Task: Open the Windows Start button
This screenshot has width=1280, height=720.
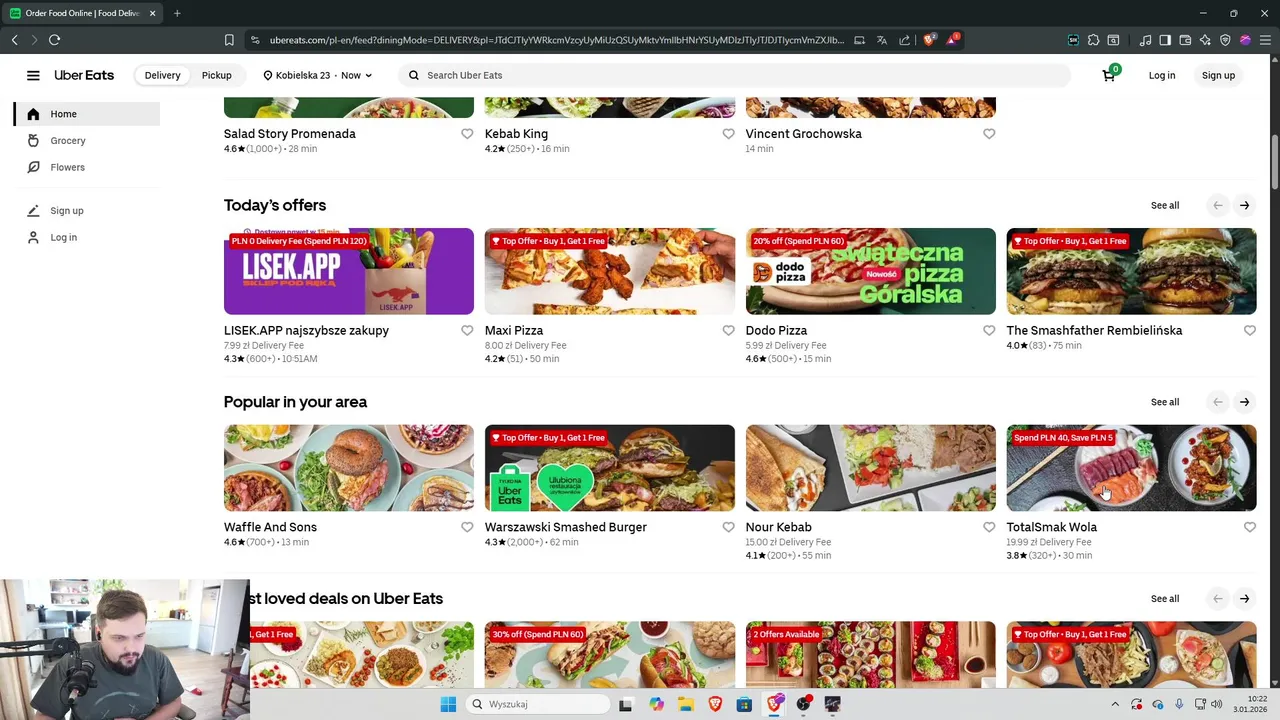Action: coord(448,704)
